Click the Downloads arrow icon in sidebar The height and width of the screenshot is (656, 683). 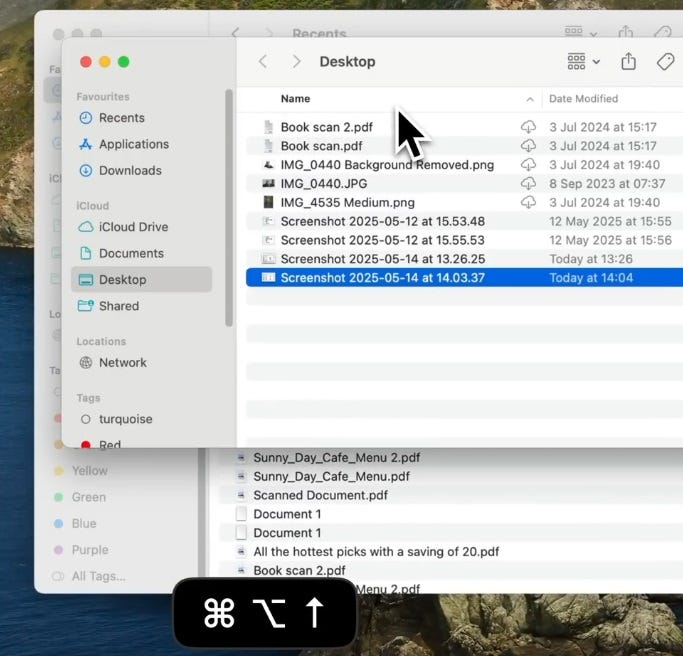86,170
